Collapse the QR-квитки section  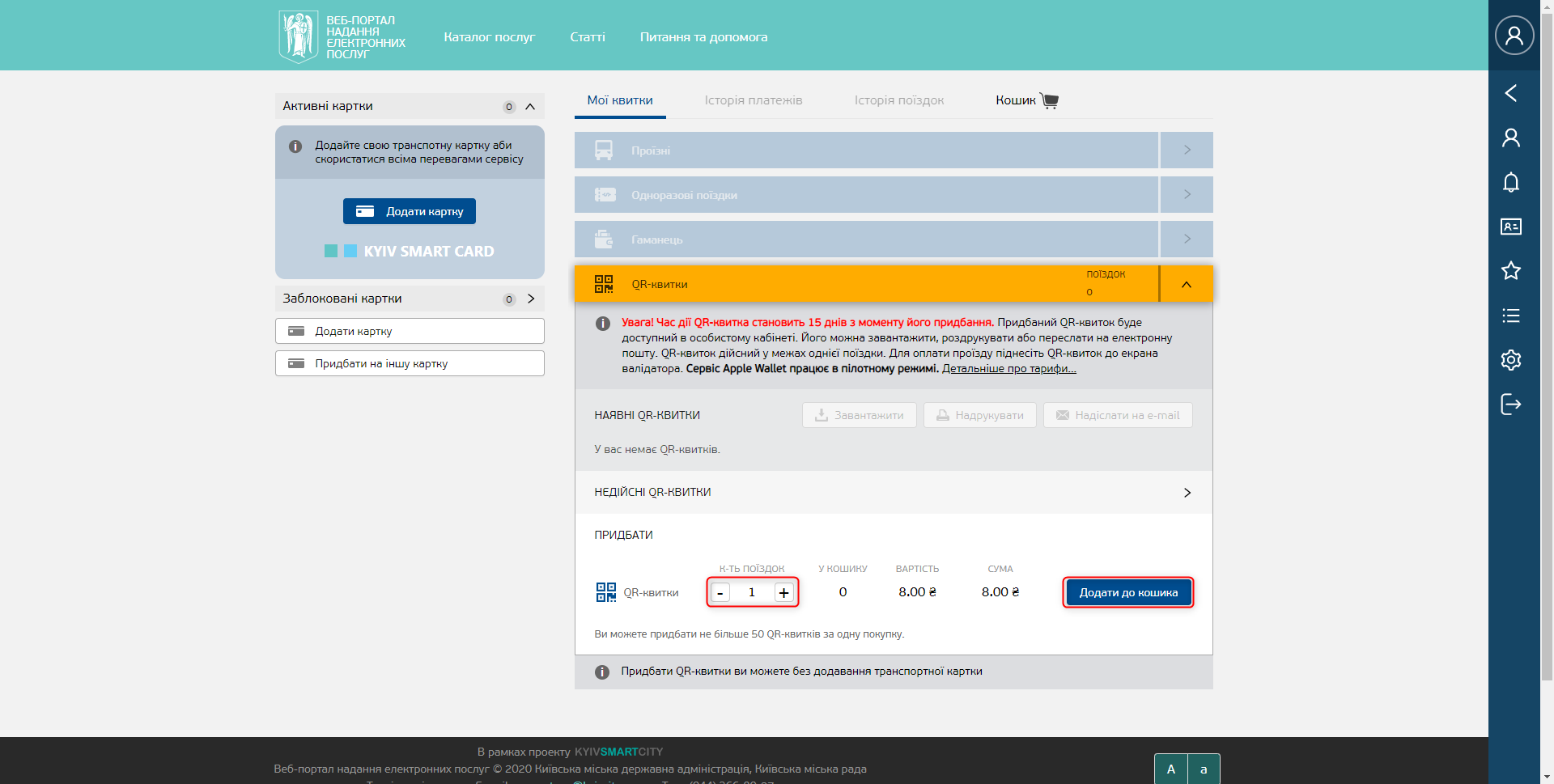click(1186, 284)
